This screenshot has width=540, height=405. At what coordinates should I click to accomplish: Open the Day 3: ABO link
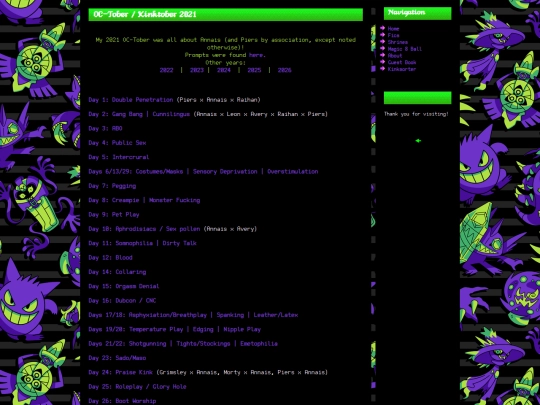[x=105, y=128]
